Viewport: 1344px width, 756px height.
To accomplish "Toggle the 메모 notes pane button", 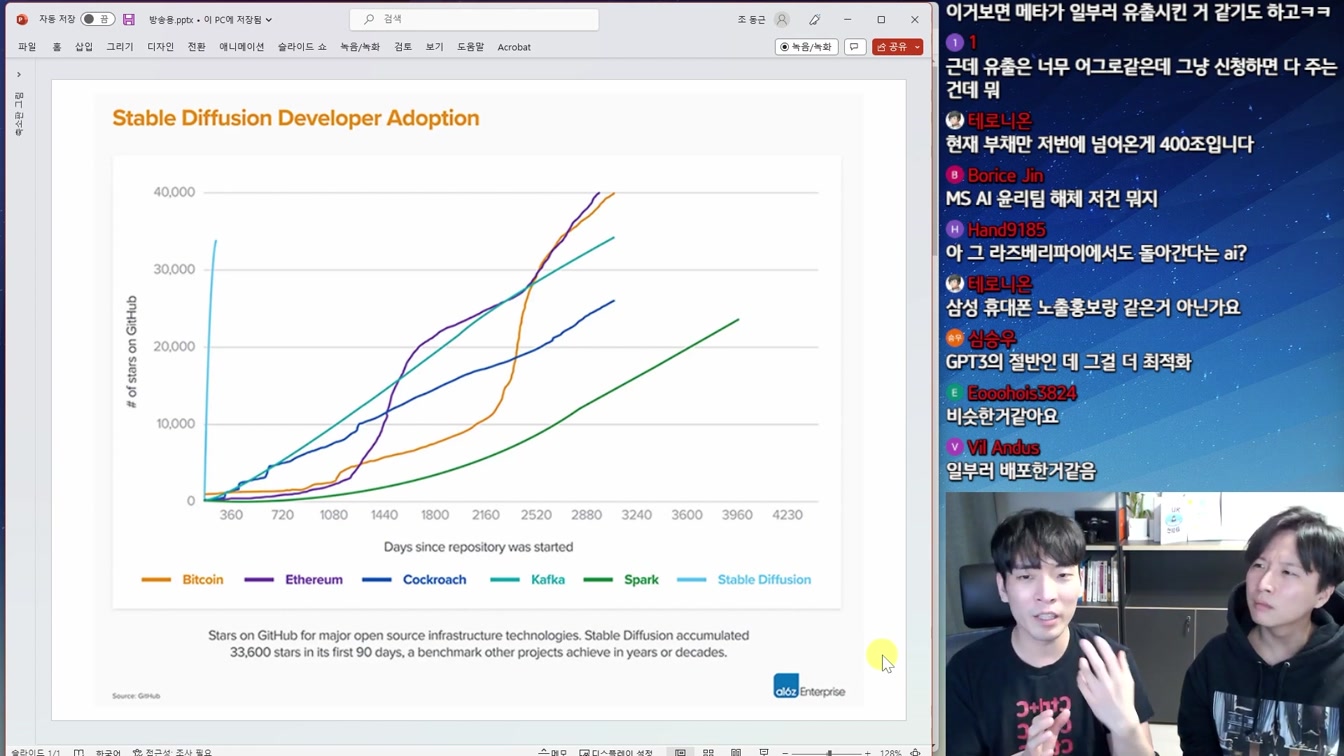I will click(553, 752).
